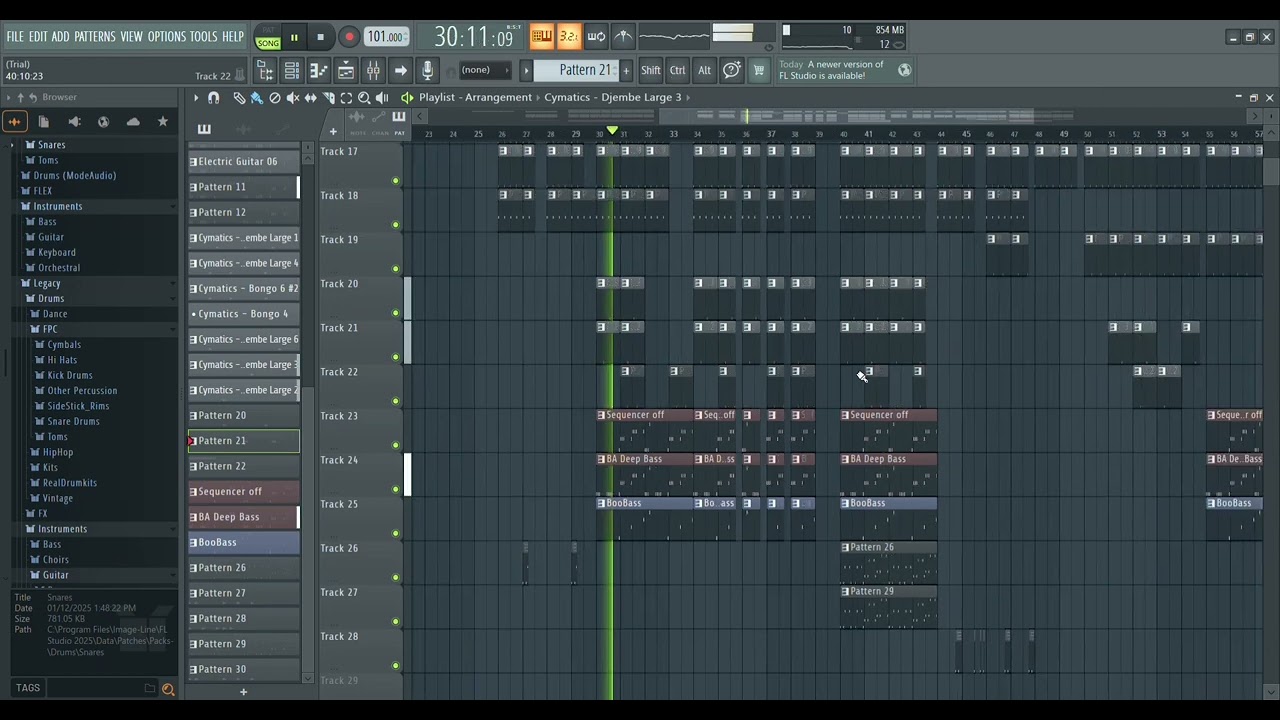Screen dimensions: 1280x720
Task: Open the browser starred favorites tab
Action: tap(163, 121)
